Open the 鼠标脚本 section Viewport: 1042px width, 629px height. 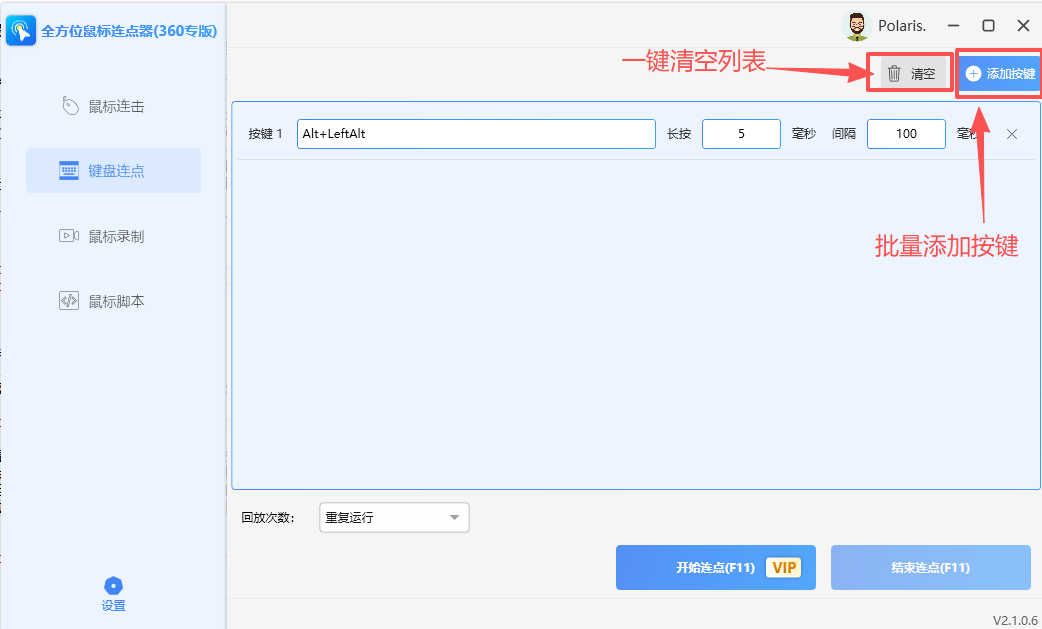[113, 300]
